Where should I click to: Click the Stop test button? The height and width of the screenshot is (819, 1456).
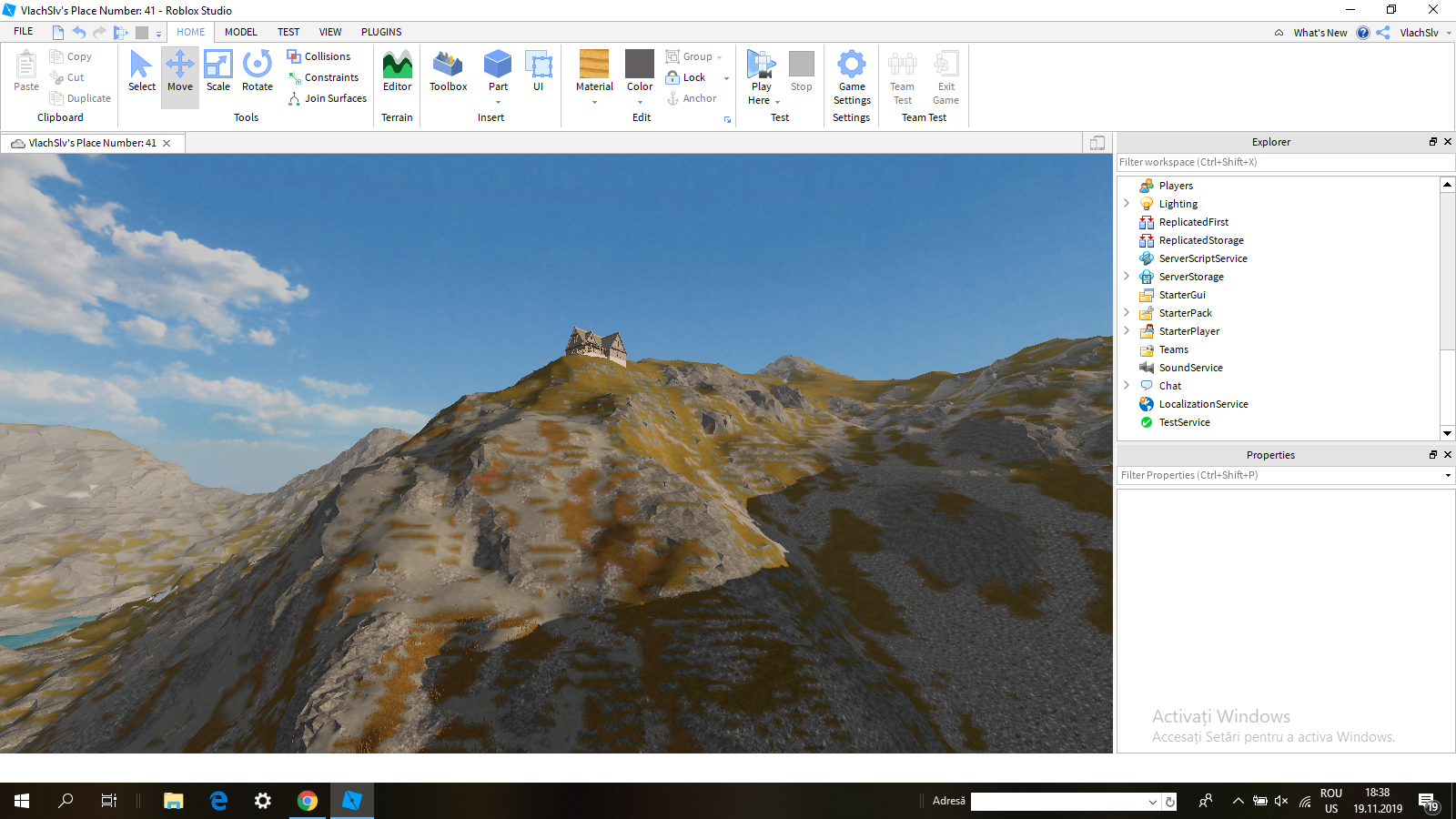tap(802, 71)
